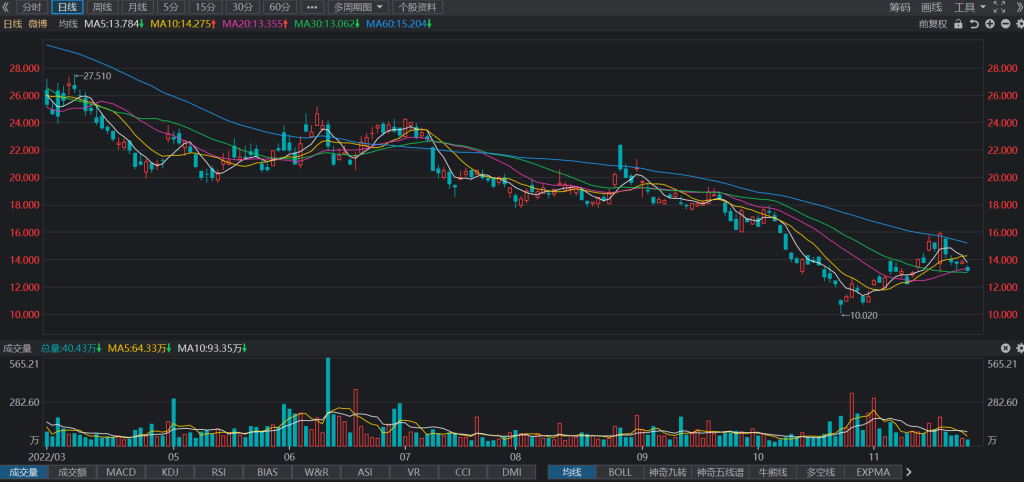Viewport: 1024px width, 482px height.
Task: Select the BOLL overlay tab
Action: [x=620, y=472]
